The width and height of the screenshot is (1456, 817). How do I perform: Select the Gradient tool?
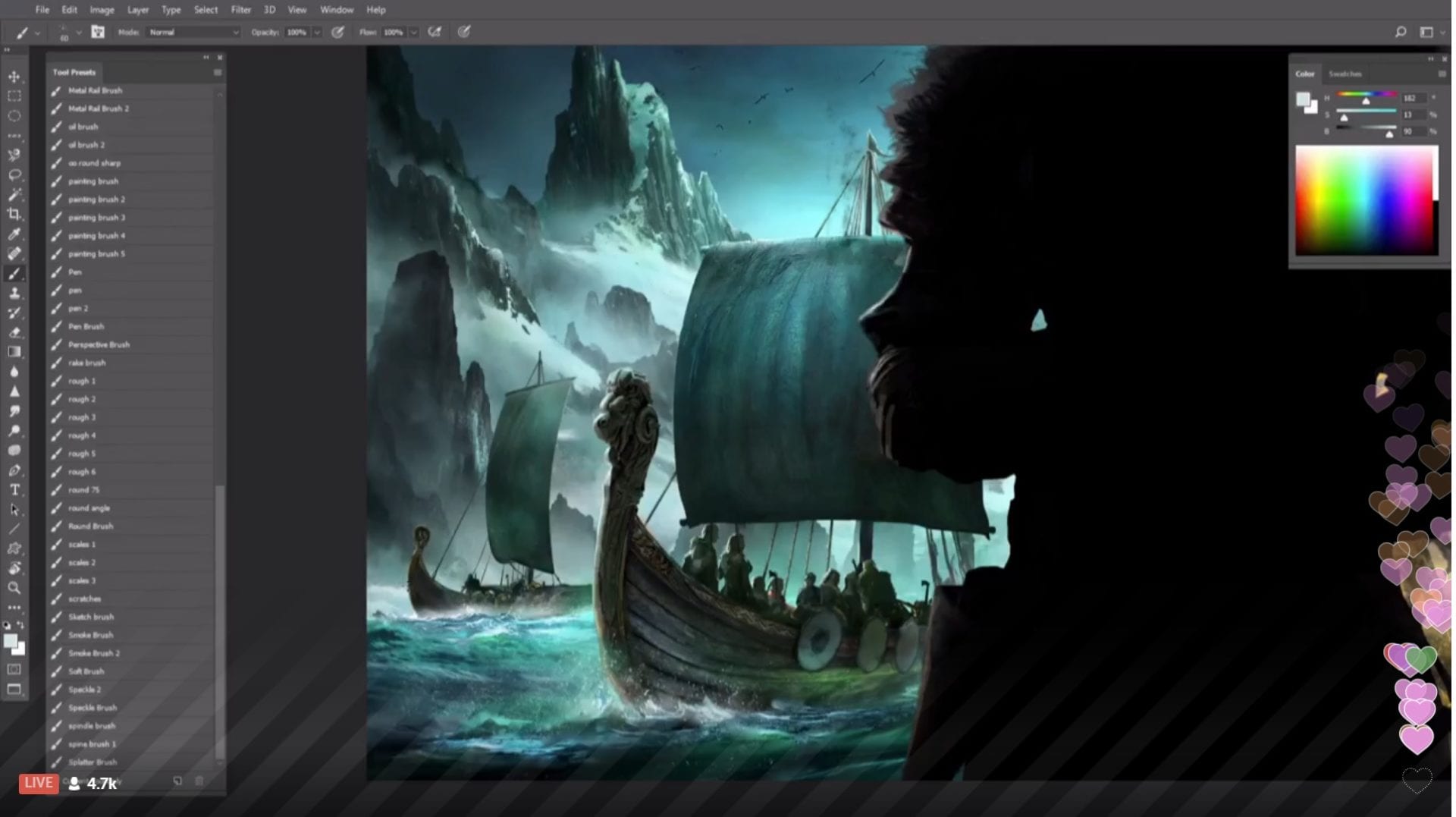pyautogui.click(x=14, y=352)
